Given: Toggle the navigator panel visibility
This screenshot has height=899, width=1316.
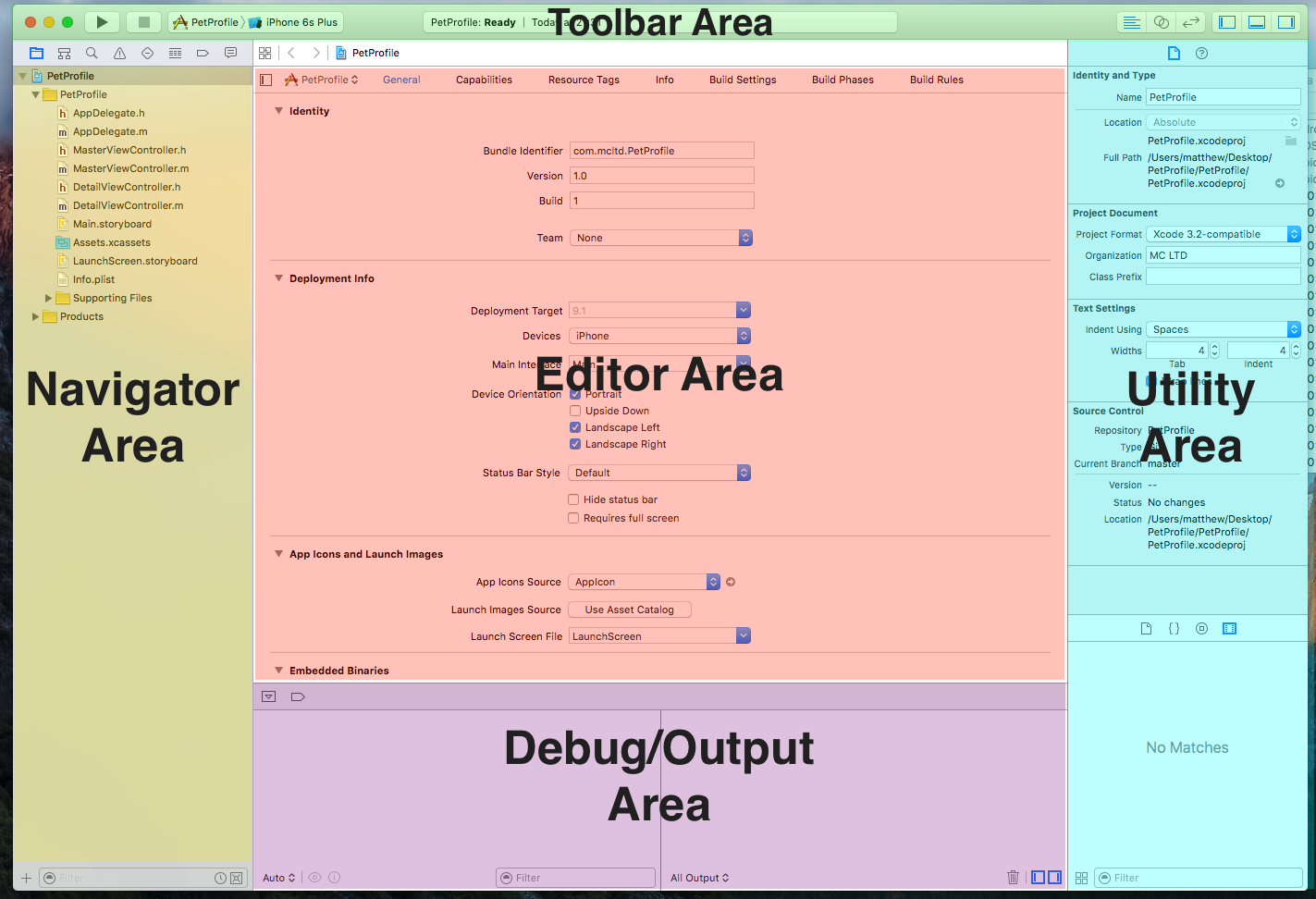Looking at the screenshot, I should coord(1227,22).
